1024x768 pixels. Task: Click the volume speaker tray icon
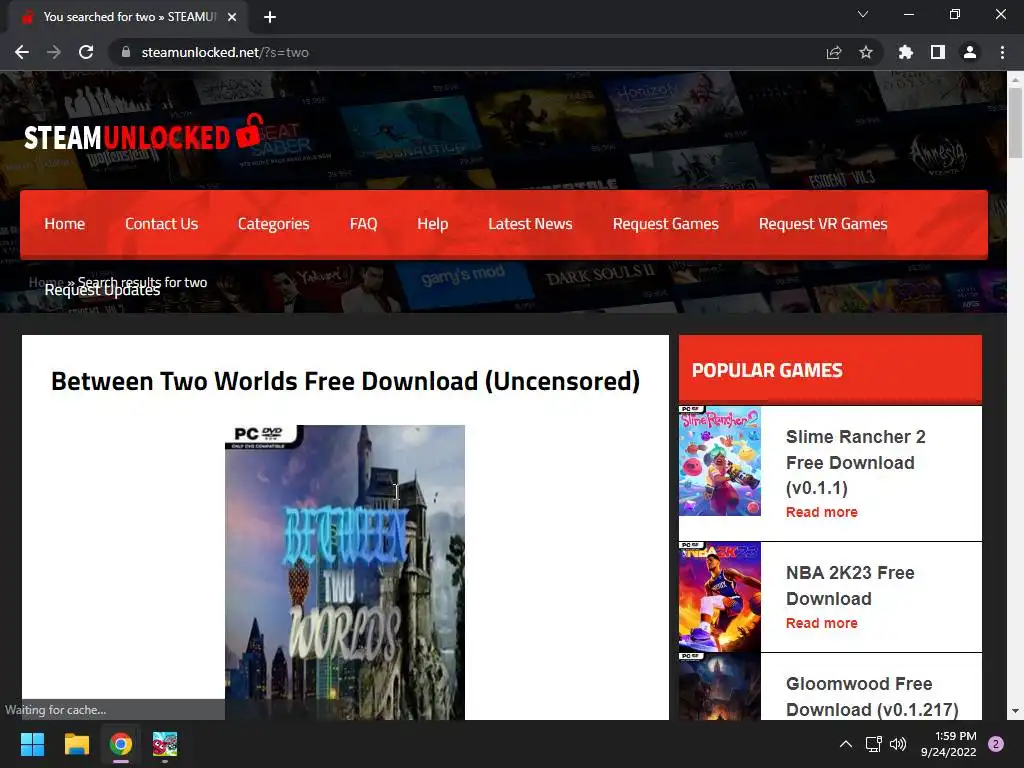click(898, 744)
